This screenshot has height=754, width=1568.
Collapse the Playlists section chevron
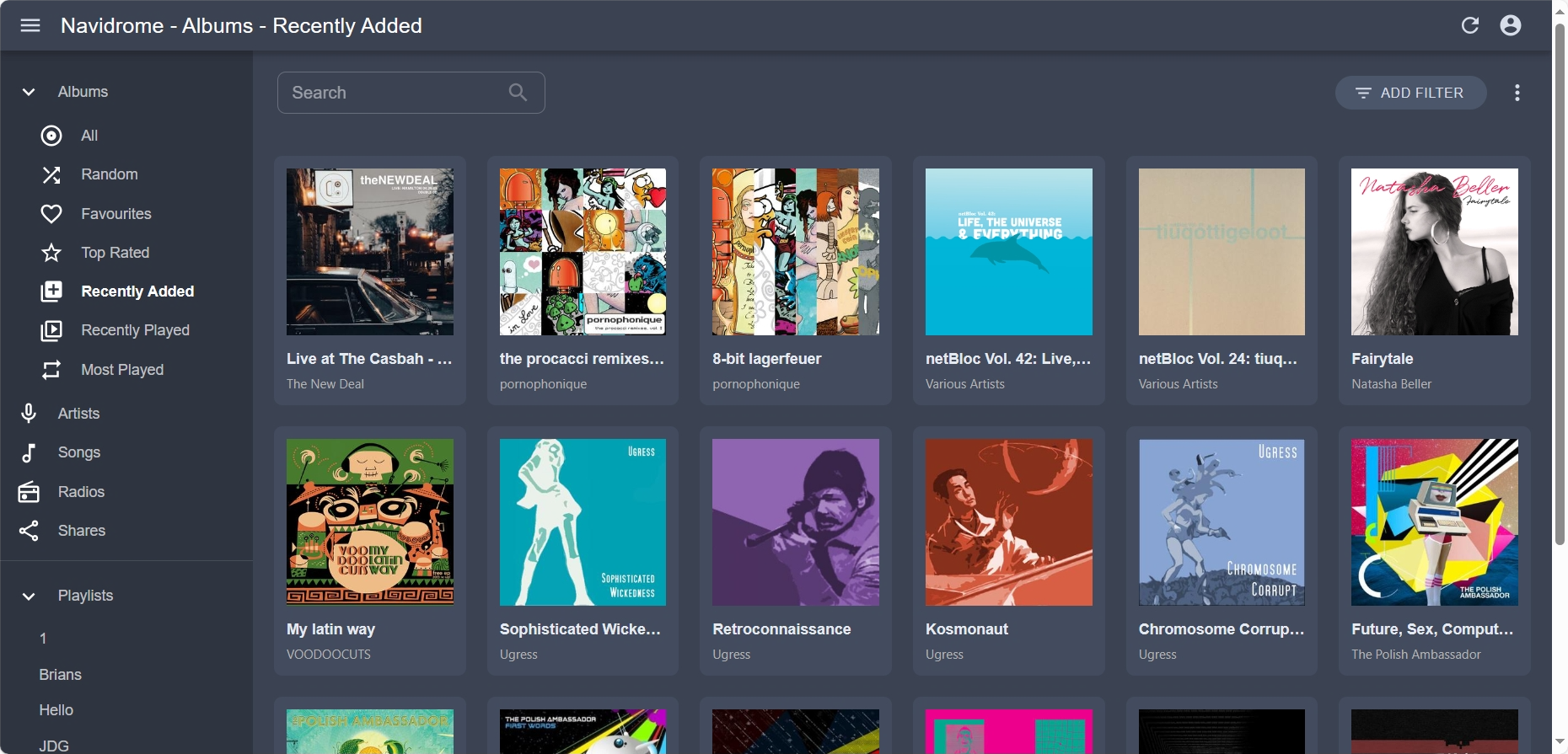click(29, 596)
